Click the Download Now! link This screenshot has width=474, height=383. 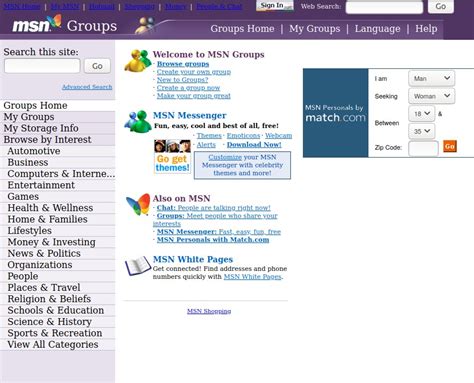click(x=254, y=145)
